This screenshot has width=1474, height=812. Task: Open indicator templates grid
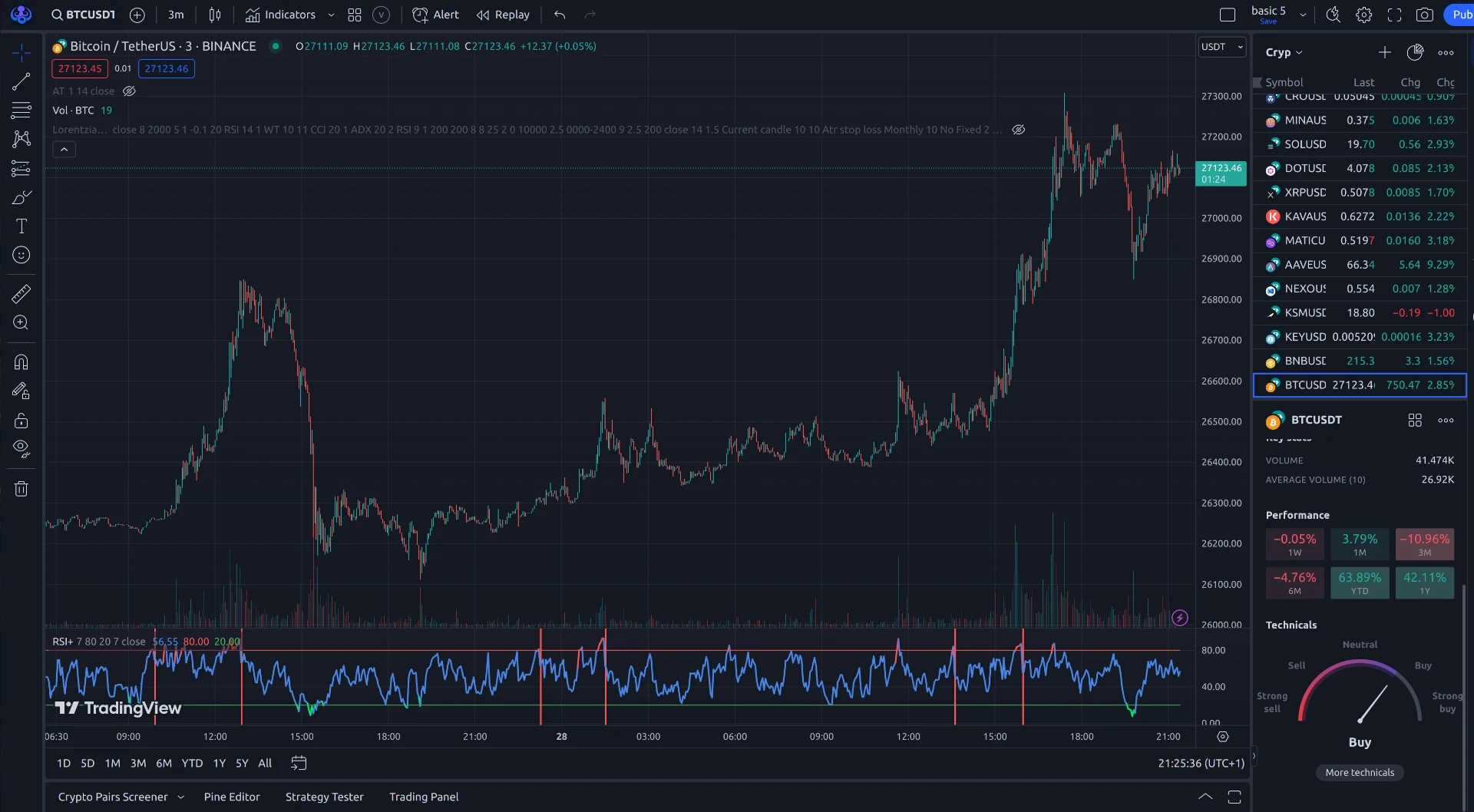(x=355, y=15)
